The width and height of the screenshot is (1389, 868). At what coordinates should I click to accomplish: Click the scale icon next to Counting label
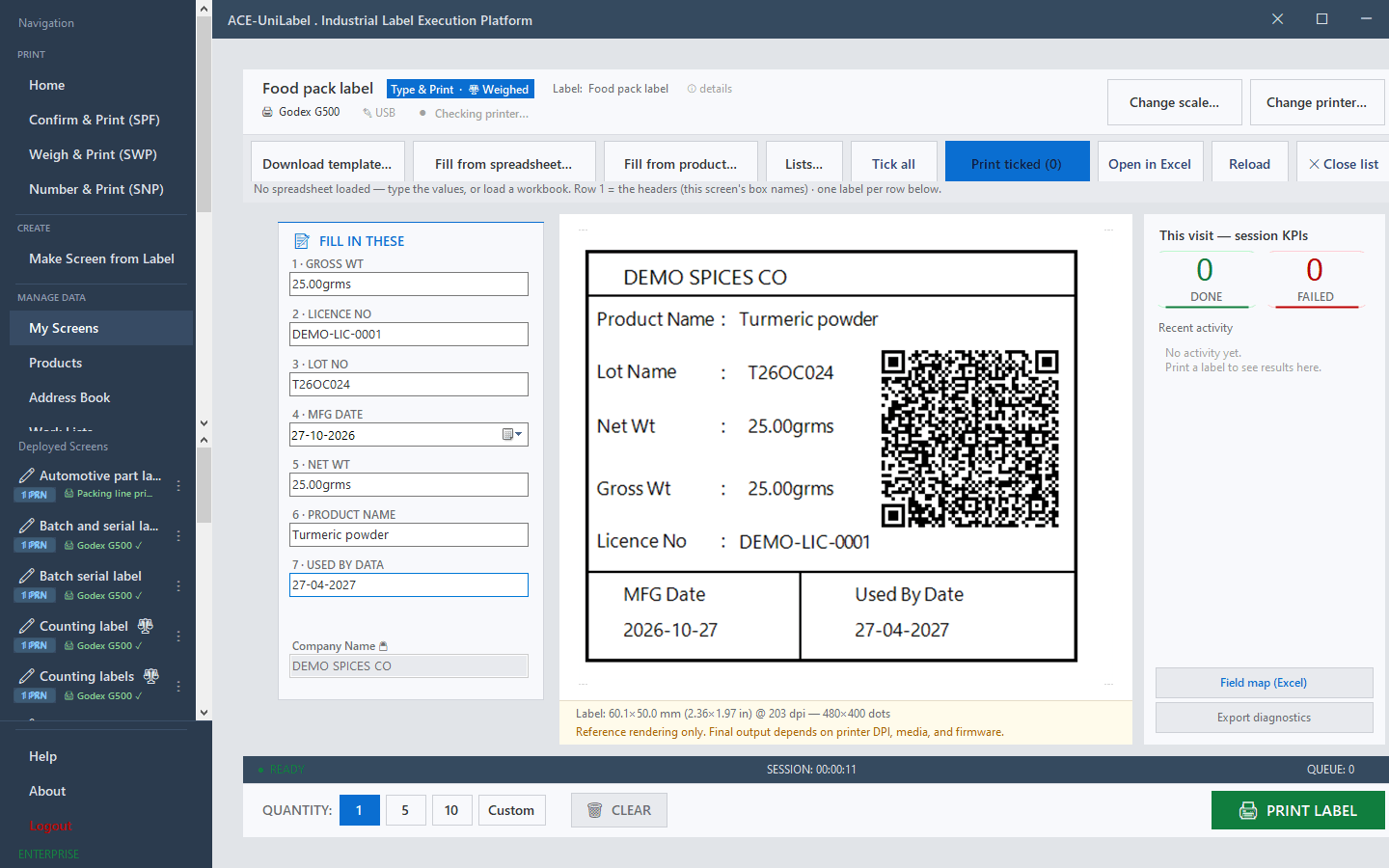pyautogui.click(x=146, y=626)
